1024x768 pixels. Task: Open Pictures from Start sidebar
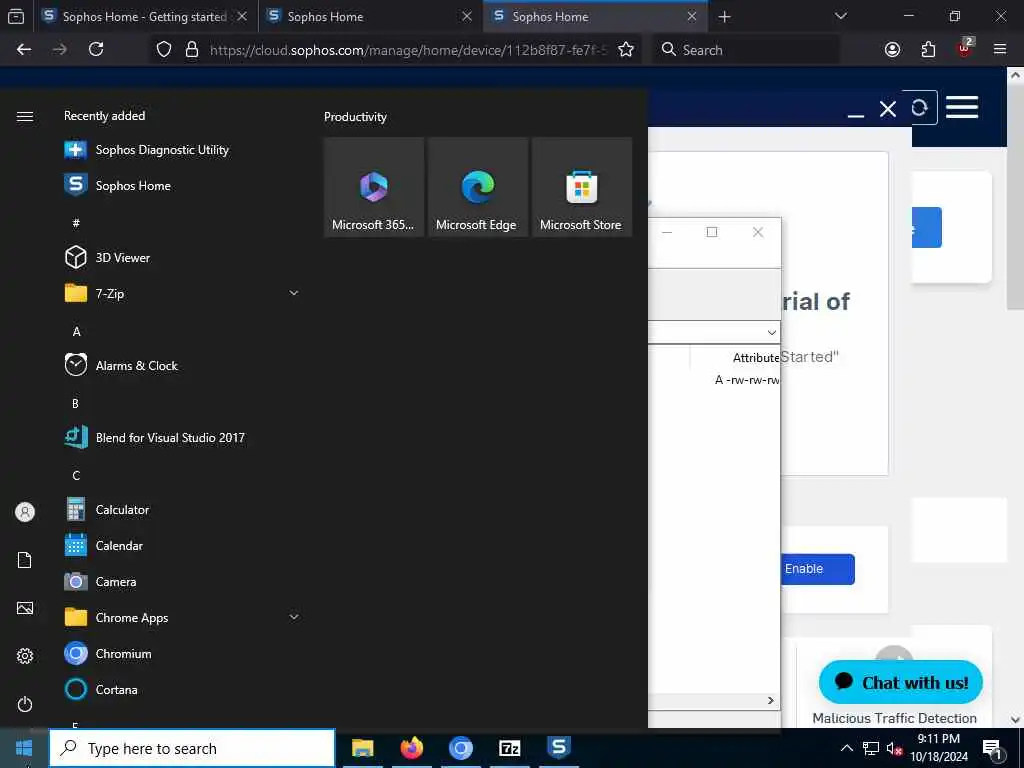click(x=25, y=608)
